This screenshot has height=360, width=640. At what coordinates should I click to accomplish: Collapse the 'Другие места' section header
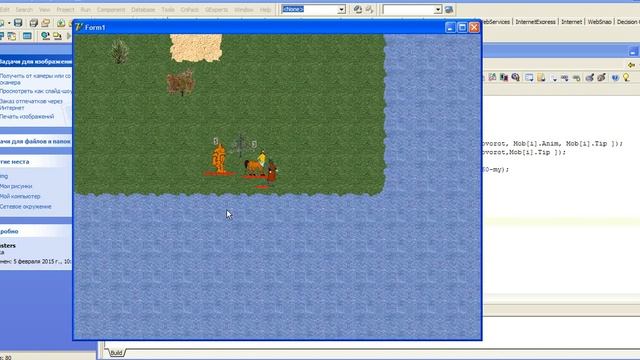click(36, 162)
